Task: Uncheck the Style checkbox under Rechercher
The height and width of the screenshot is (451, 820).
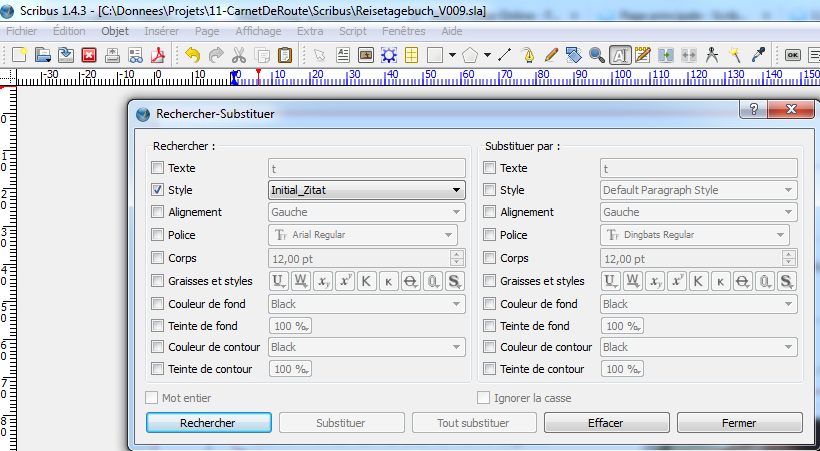Action: (156, 190)
